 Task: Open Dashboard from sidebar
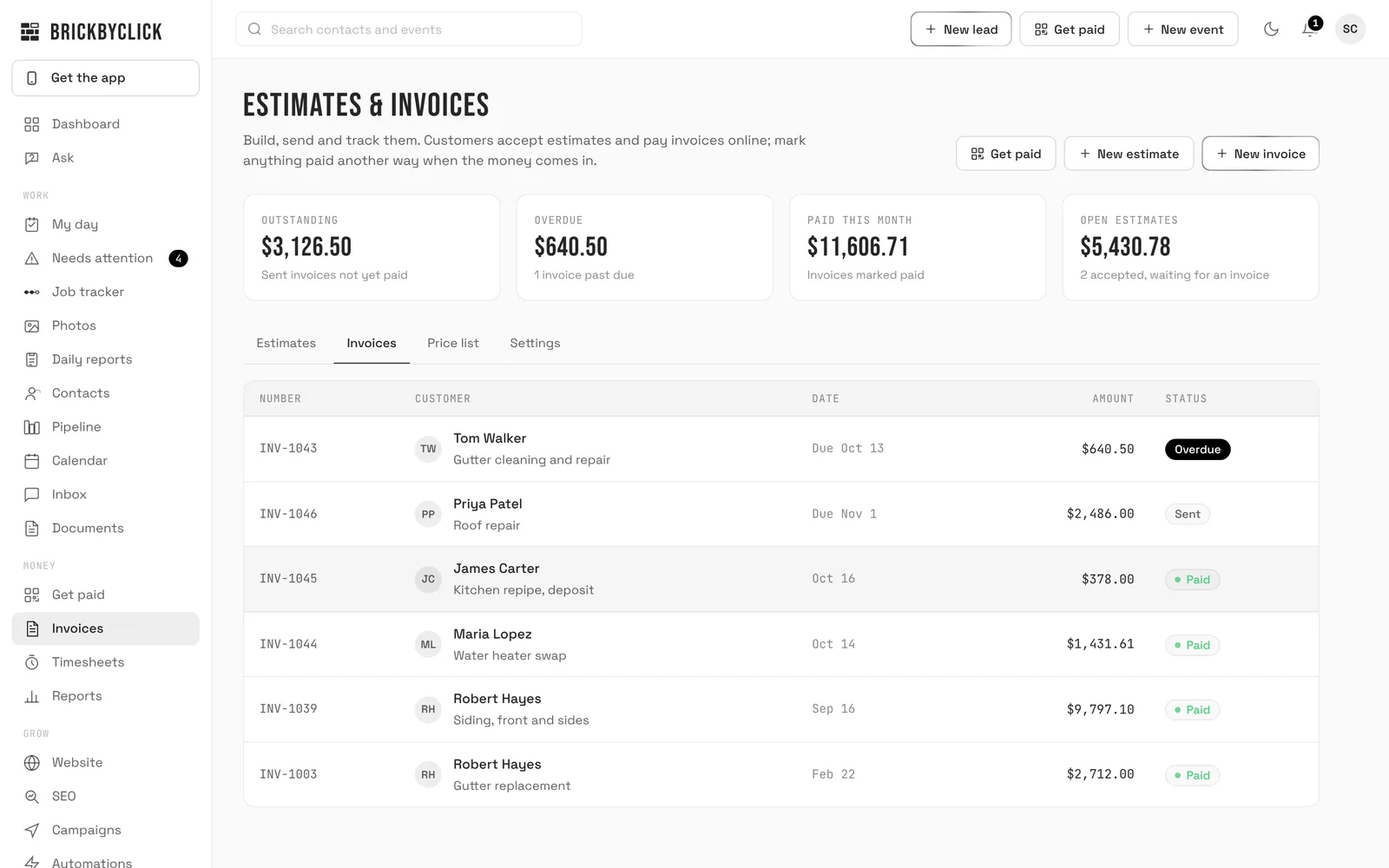tap(105, 124)
